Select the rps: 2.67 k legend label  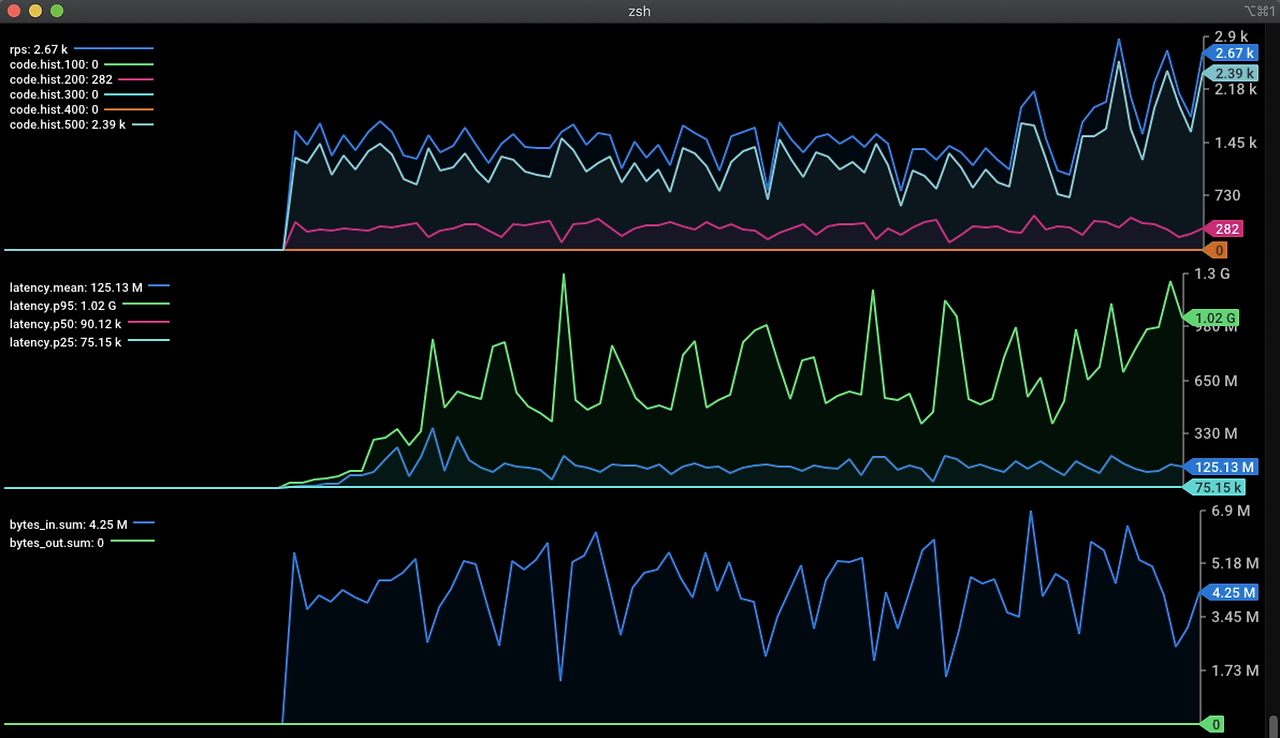pyautogui.click(x=39, y=48)
